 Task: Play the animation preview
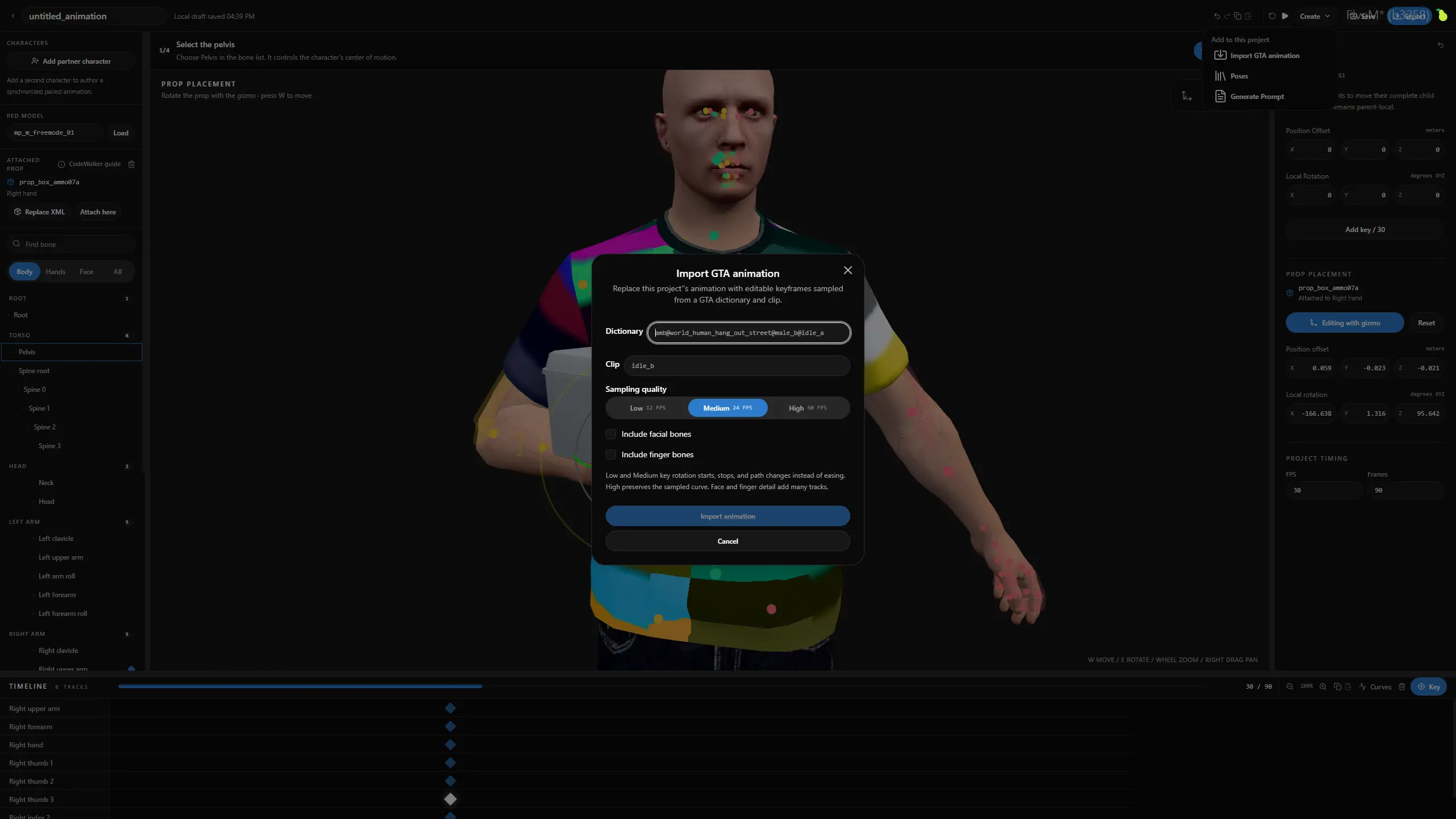point(1285,16)
